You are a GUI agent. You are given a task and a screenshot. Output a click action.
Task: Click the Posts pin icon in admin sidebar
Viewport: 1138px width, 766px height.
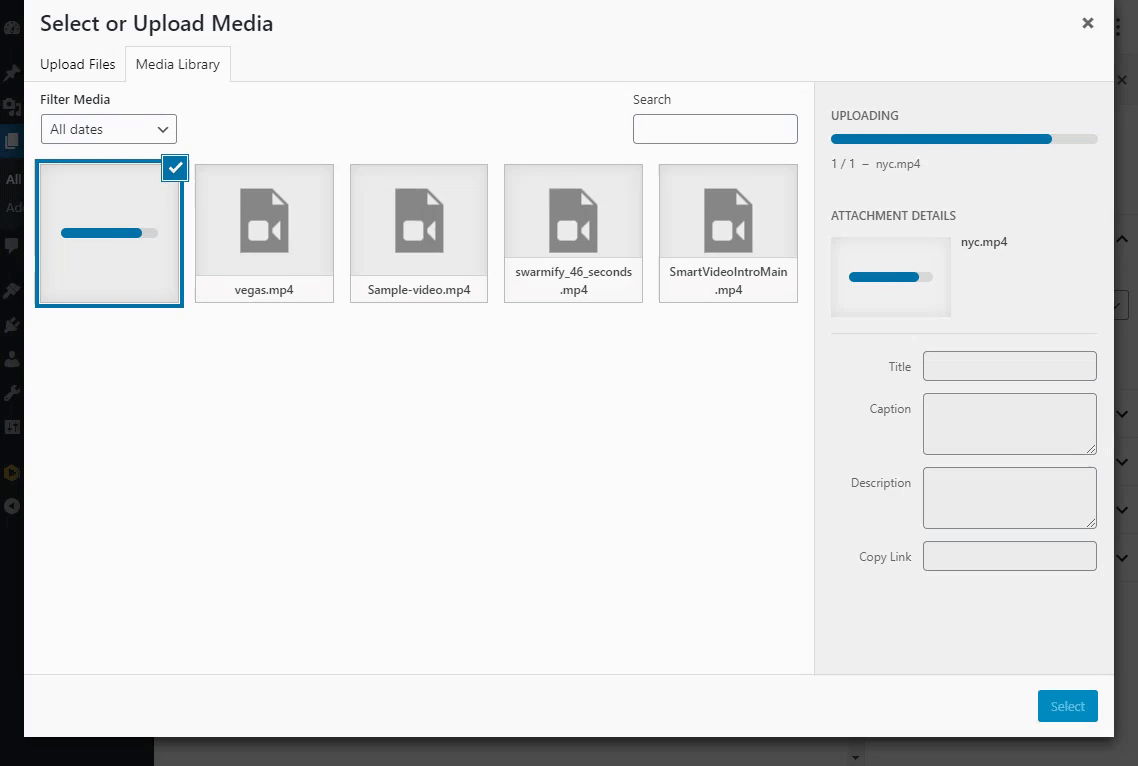tap(12, 73)
